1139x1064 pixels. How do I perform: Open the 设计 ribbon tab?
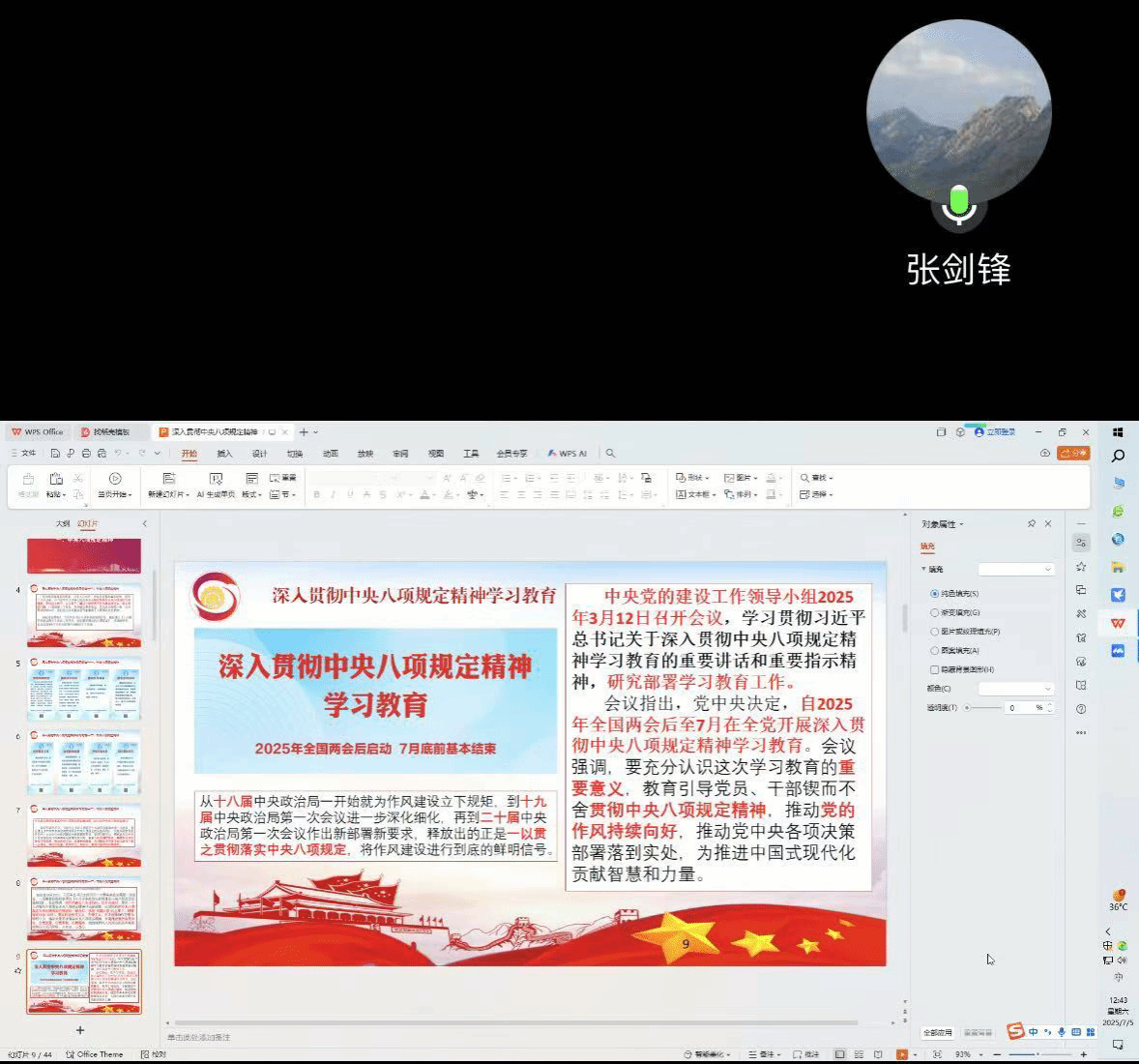(x=259, y=453)
